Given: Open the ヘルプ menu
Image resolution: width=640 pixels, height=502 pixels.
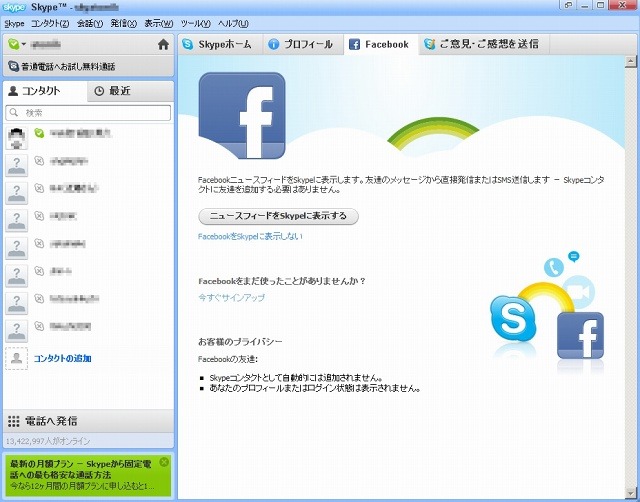Looking at the screenshot, I should click(233, 24).
